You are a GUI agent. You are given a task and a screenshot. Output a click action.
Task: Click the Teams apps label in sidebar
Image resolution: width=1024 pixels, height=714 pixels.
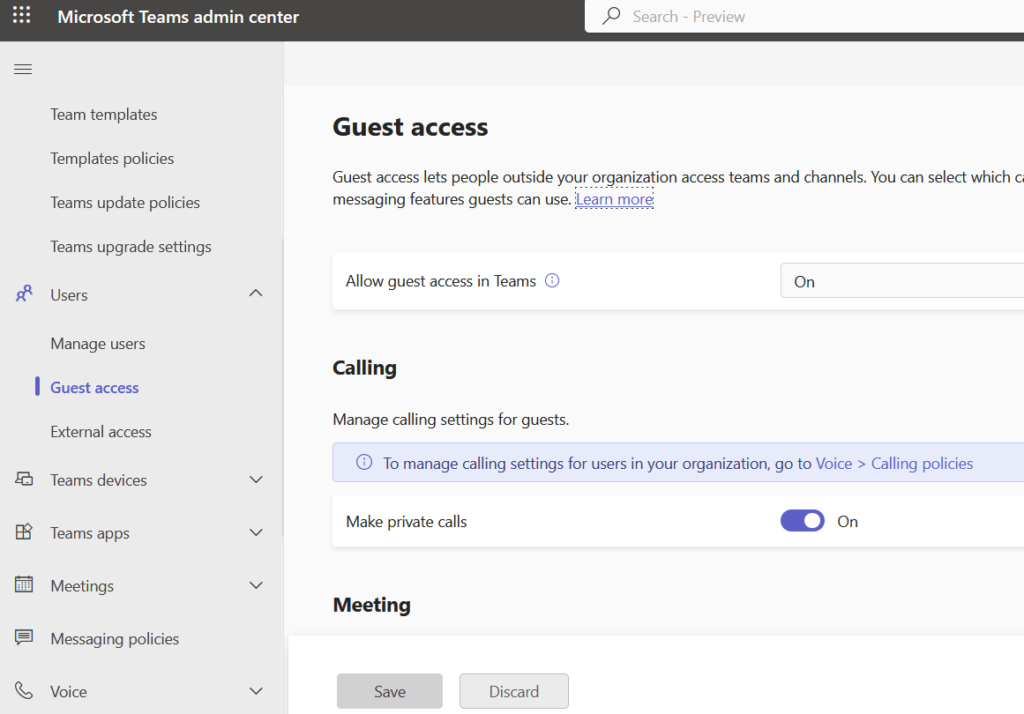click(x=90, y=533)
